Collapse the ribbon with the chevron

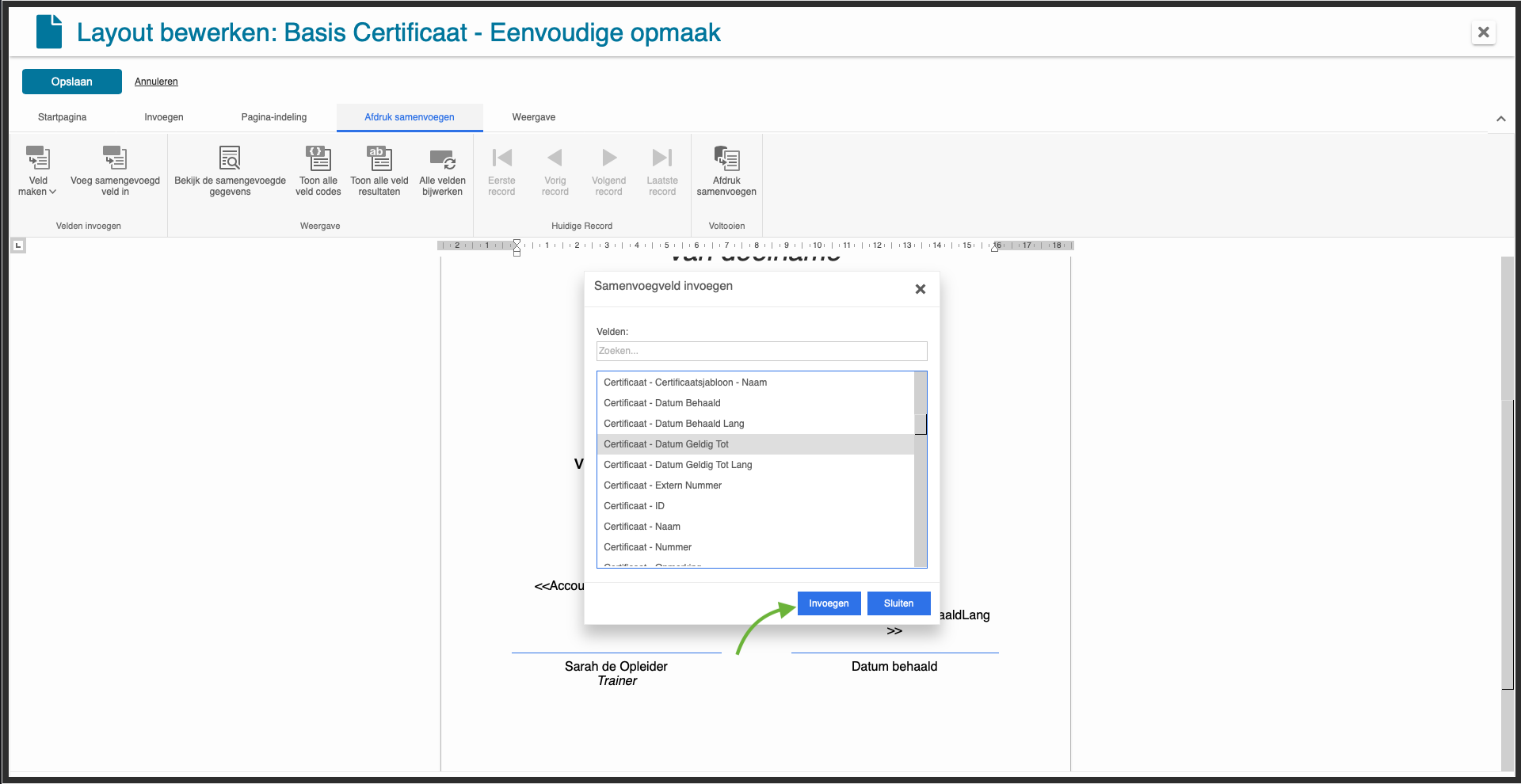pyautogui.click(x=1501, y=118)
